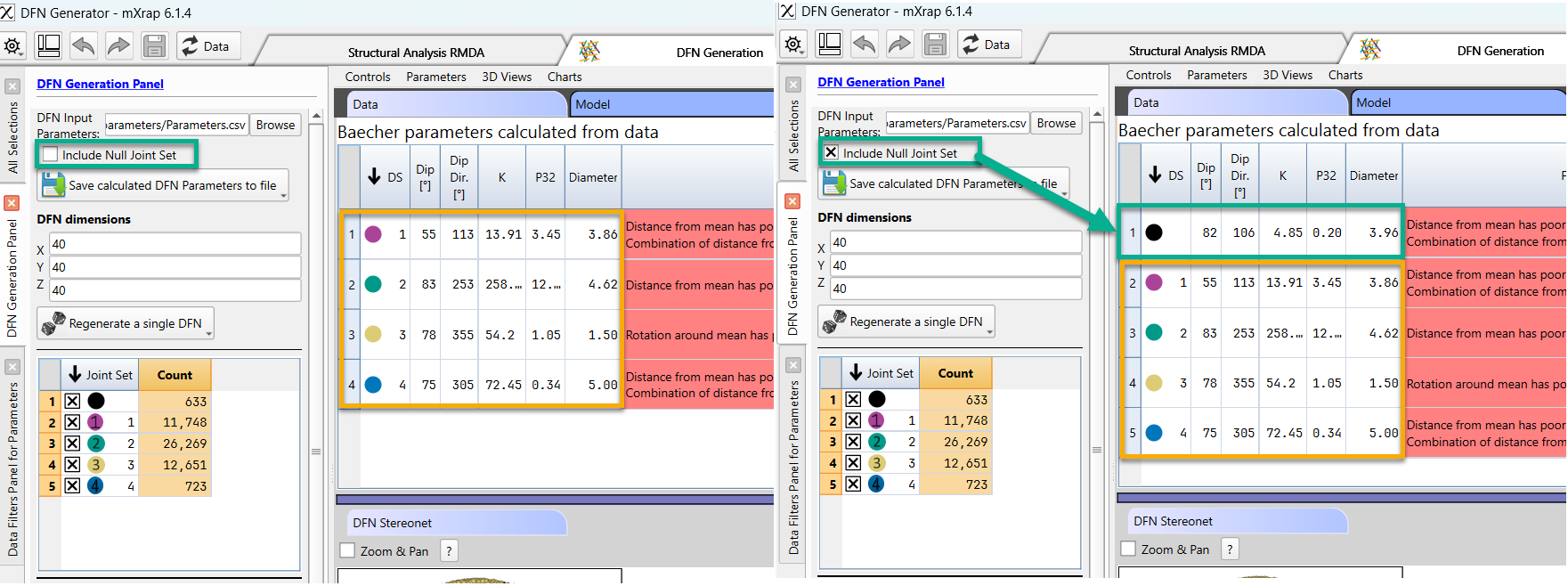Close DFN Generation Panel side tab, right window
Image resolution: width=1568 pixels, height=586 pixels.
click(x=792, y=201)
